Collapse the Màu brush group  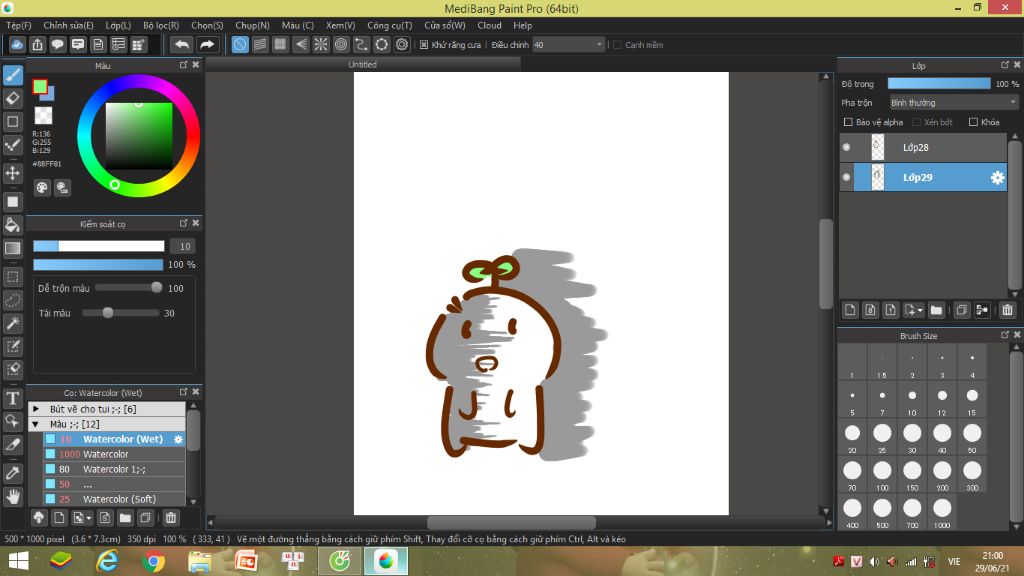[x=36, y=424]
